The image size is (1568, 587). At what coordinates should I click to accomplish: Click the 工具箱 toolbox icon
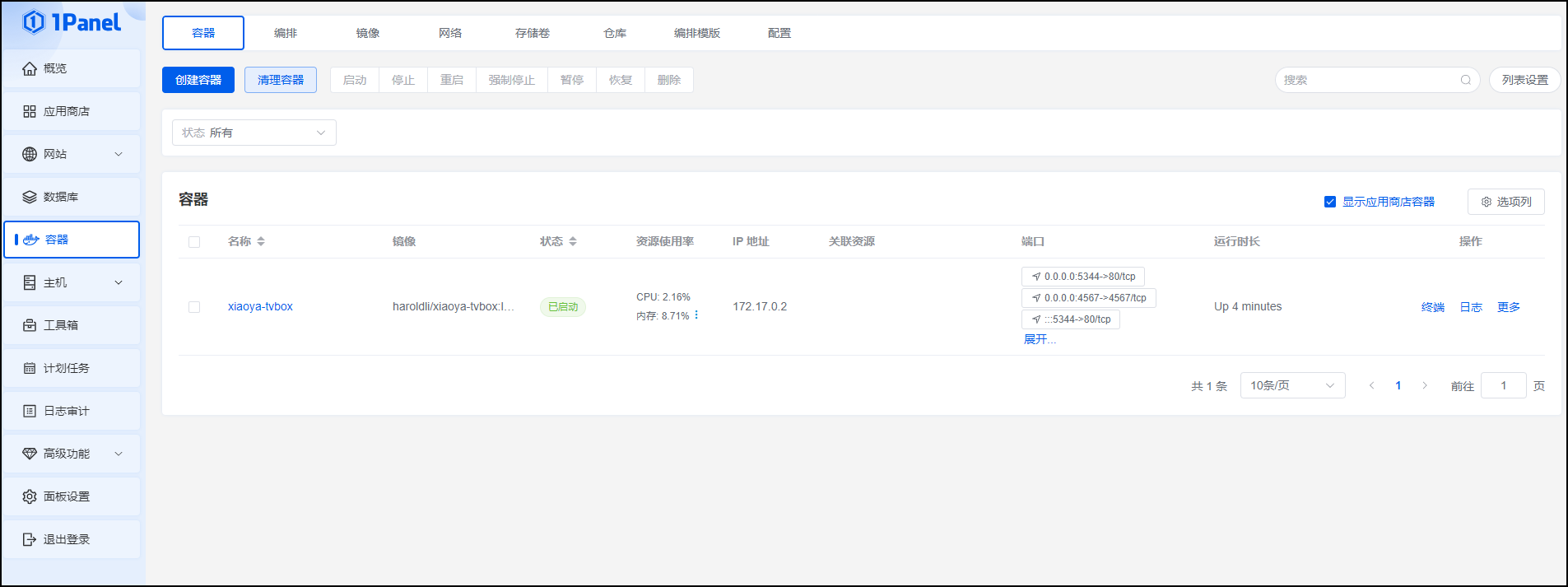coord(30,325)
